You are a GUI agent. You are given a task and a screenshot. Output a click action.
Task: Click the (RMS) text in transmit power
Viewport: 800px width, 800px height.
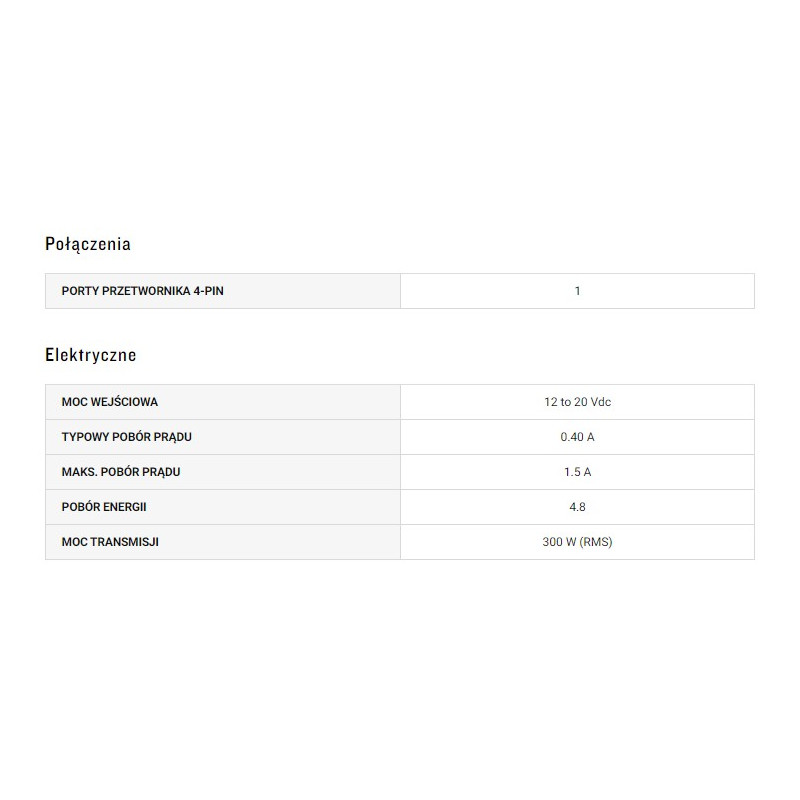point(596,542)
